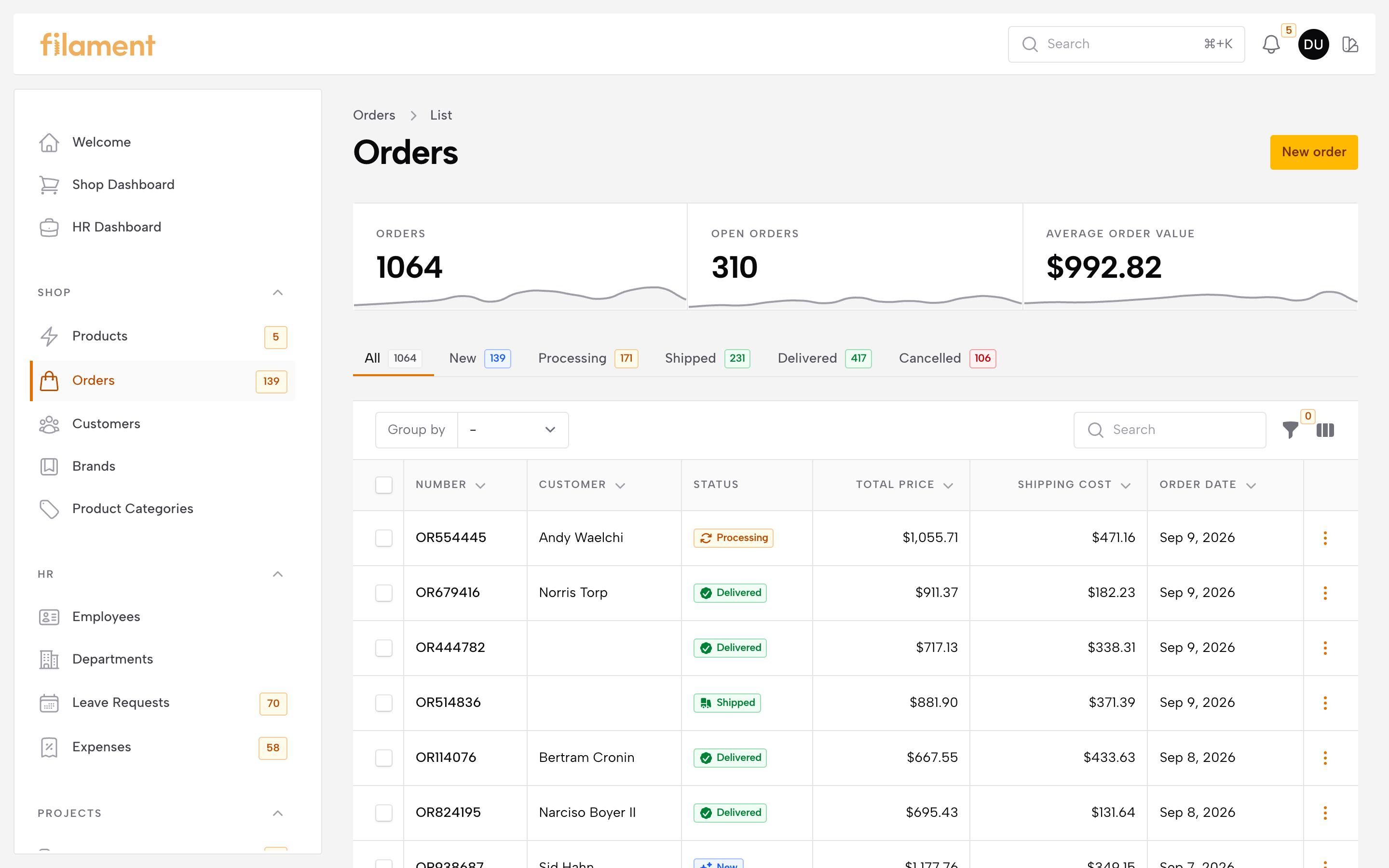
Task: Open the notifications bell icon
Action: [x=1271, y=44]
